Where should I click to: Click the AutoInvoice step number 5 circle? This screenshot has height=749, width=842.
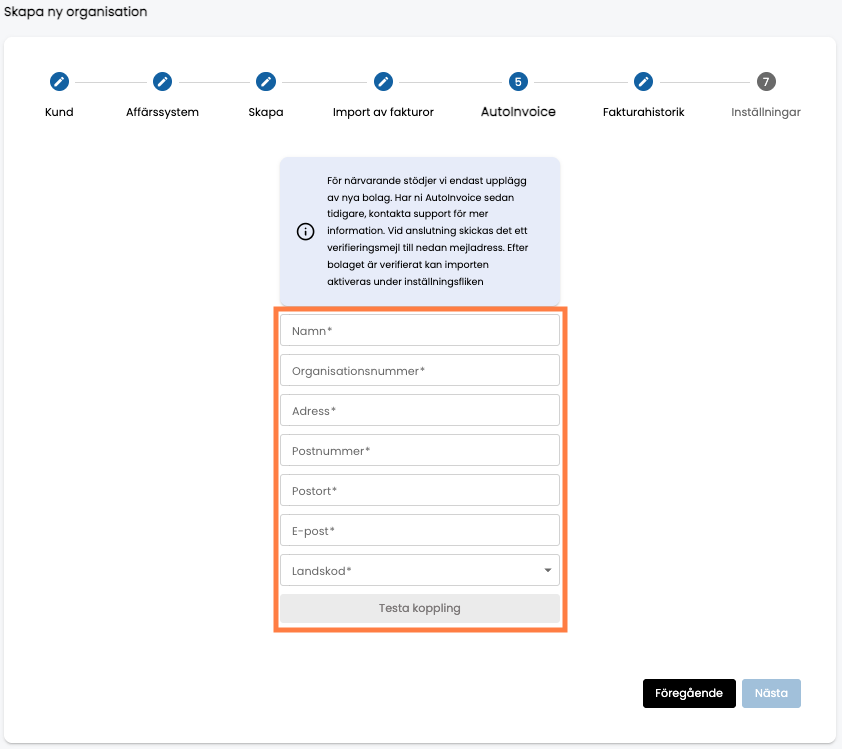[x=518, y=82]
